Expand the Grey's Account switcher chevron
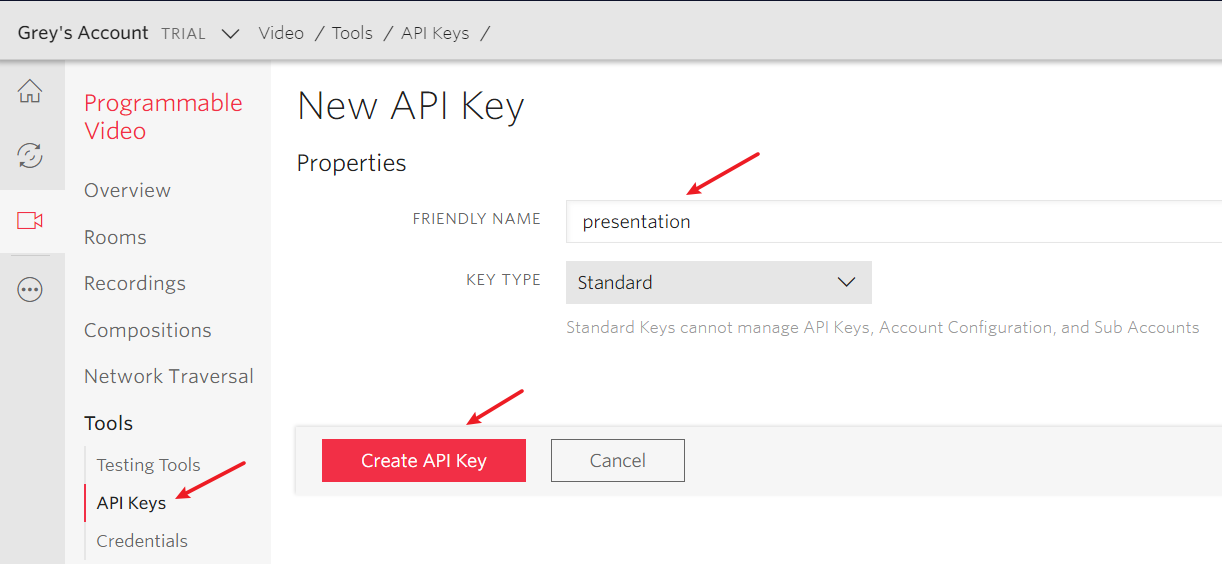 pos(230,33)
